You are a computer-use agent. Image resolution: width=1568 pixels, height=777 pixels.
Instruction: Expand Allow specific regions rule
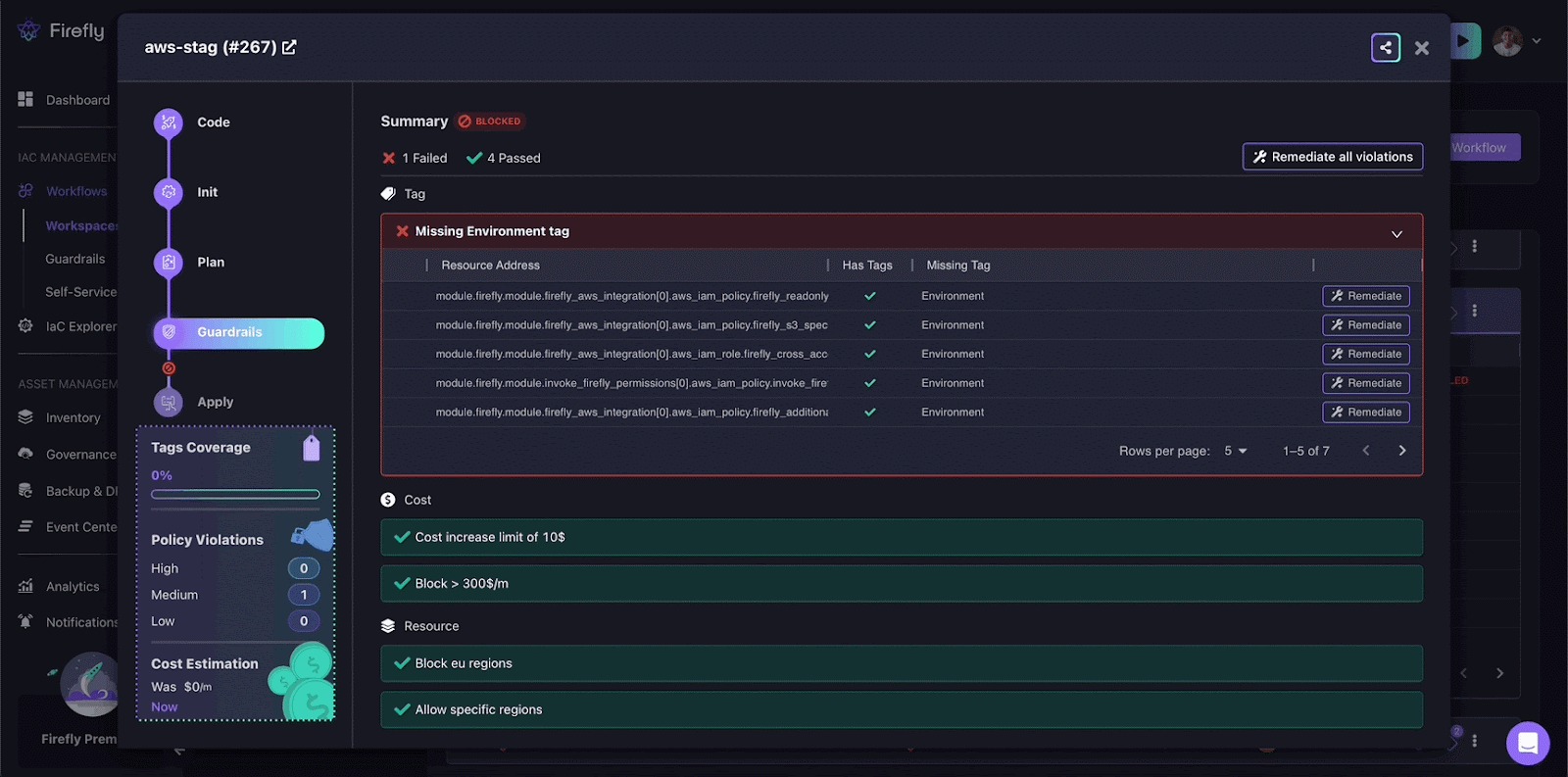902,709
